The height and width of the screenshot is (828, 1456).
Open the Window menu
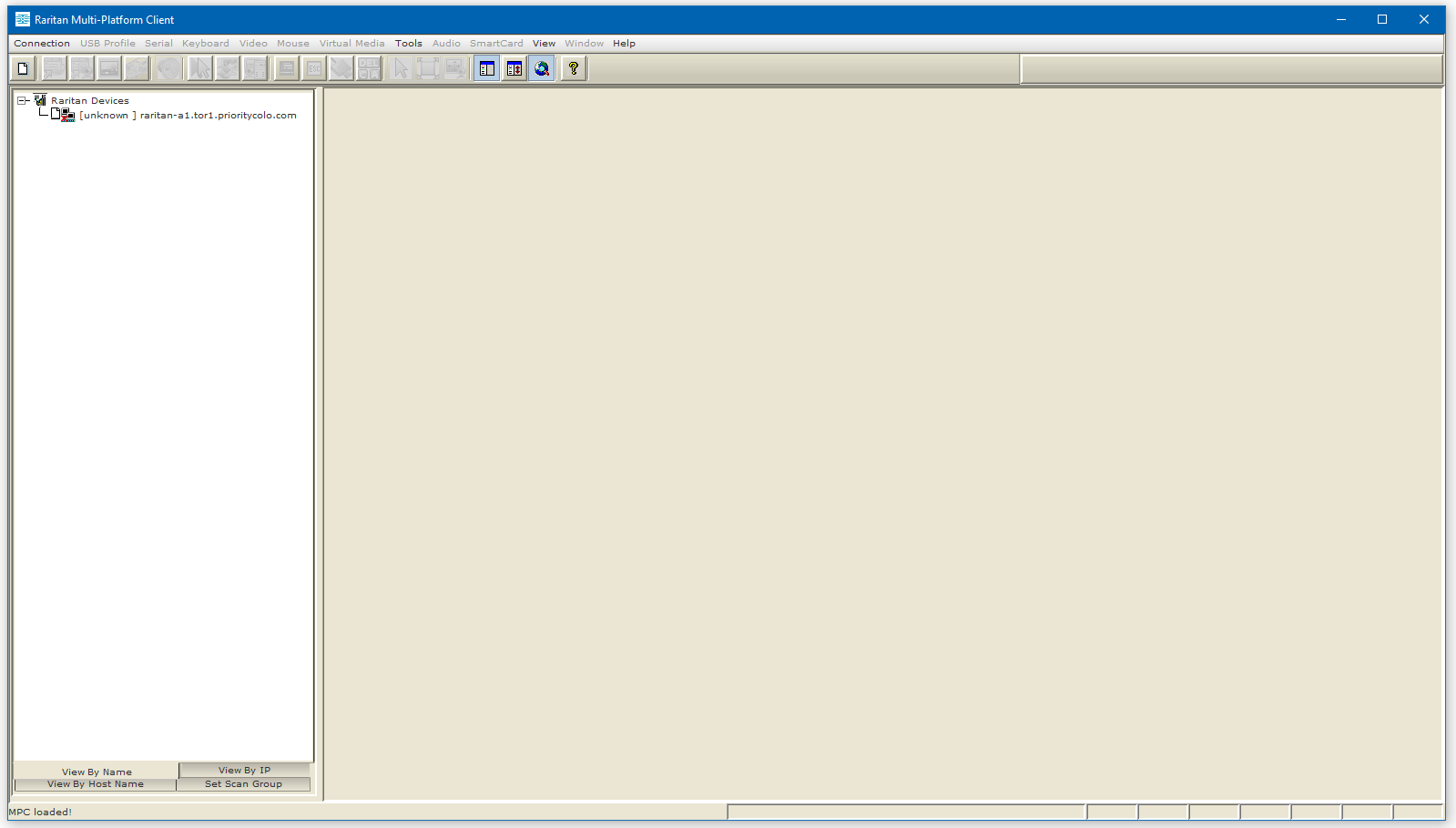(584, 44)
